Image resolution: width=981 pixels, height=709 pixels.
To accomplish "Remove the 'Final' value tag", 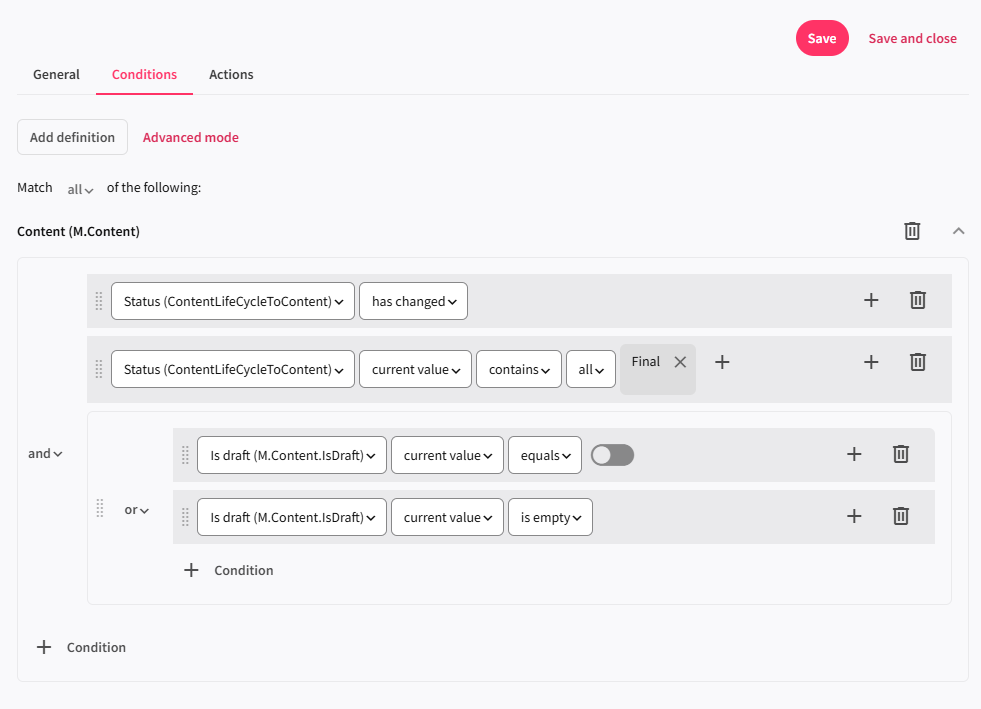I will pyautogui.click(x=680, y=362).
